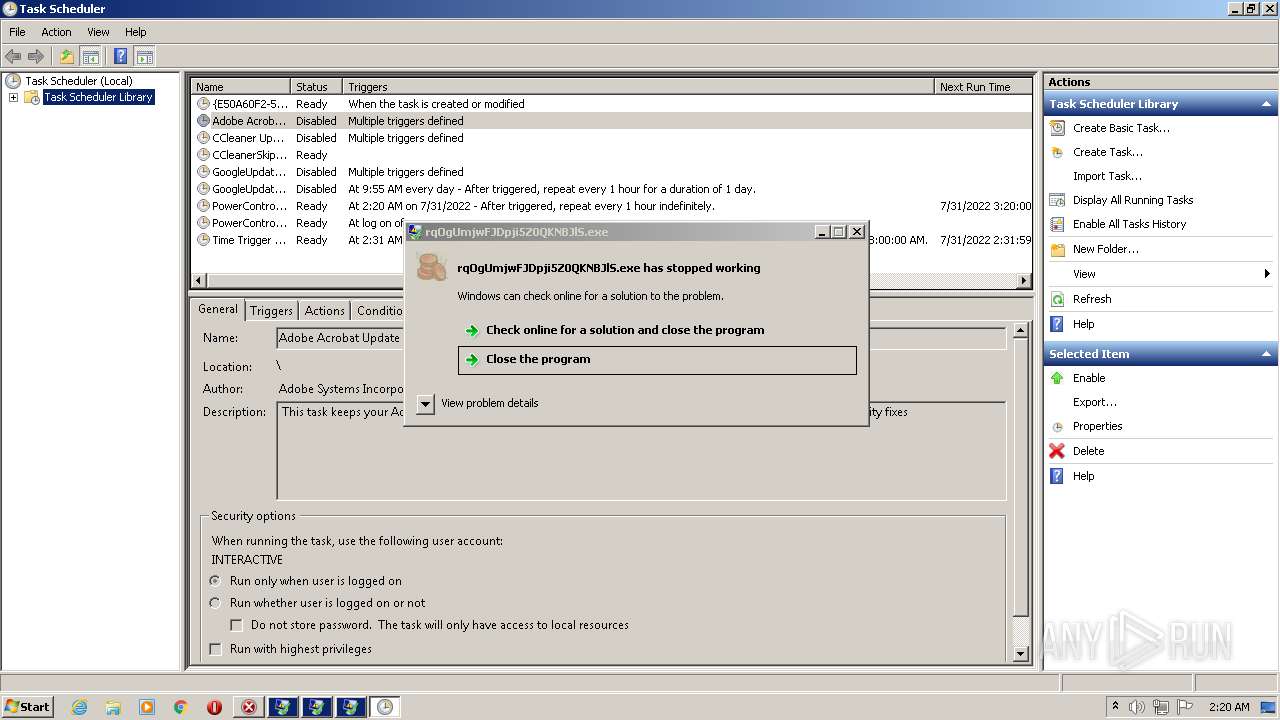Collapse the Task Scheduler Library actions section
Image resolution: width=1280 pixels, height=720 pixels.
pos(1266,104)
